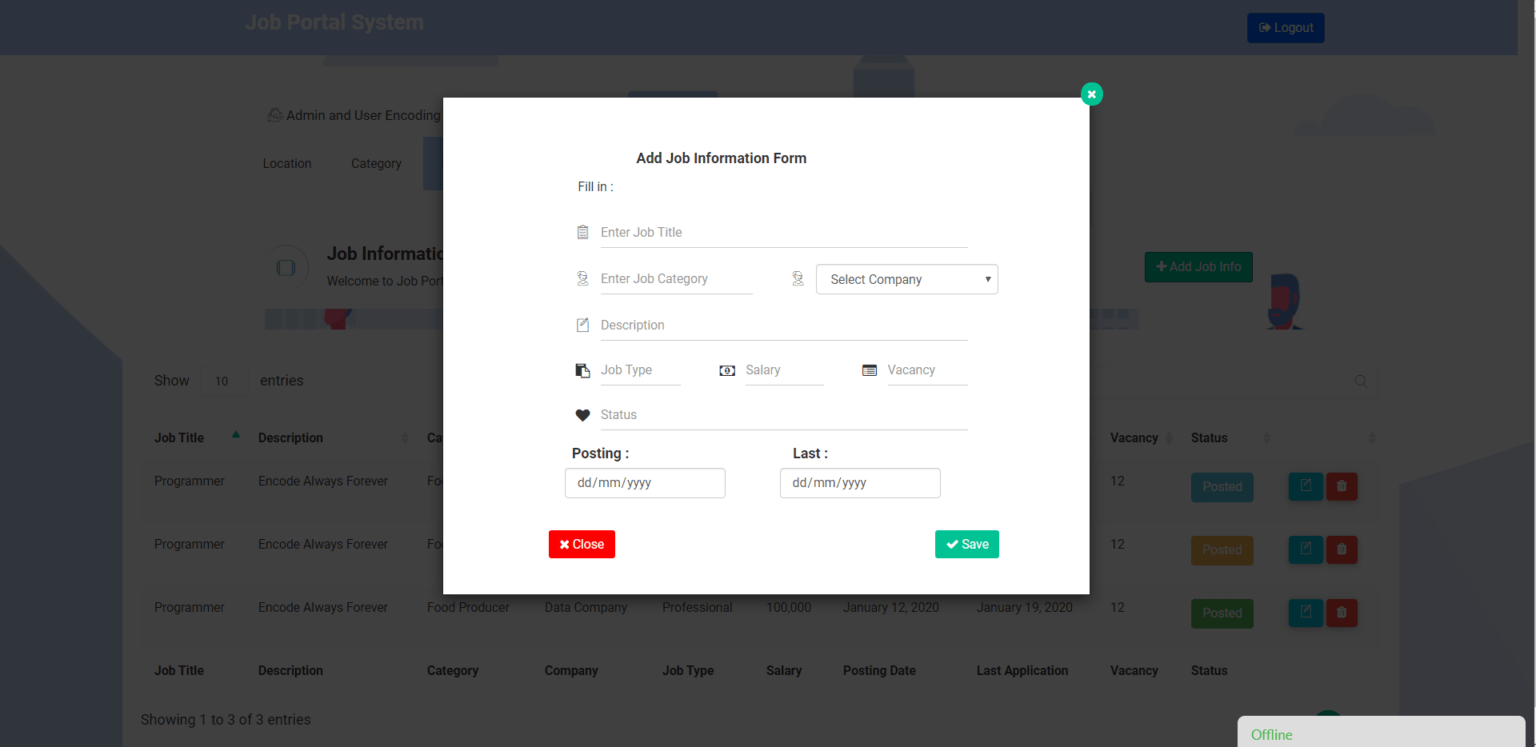Viewport: 1536px width, 747px height.
Task: Click the money bill icon beside Salary
Action: tap(727, 370)
